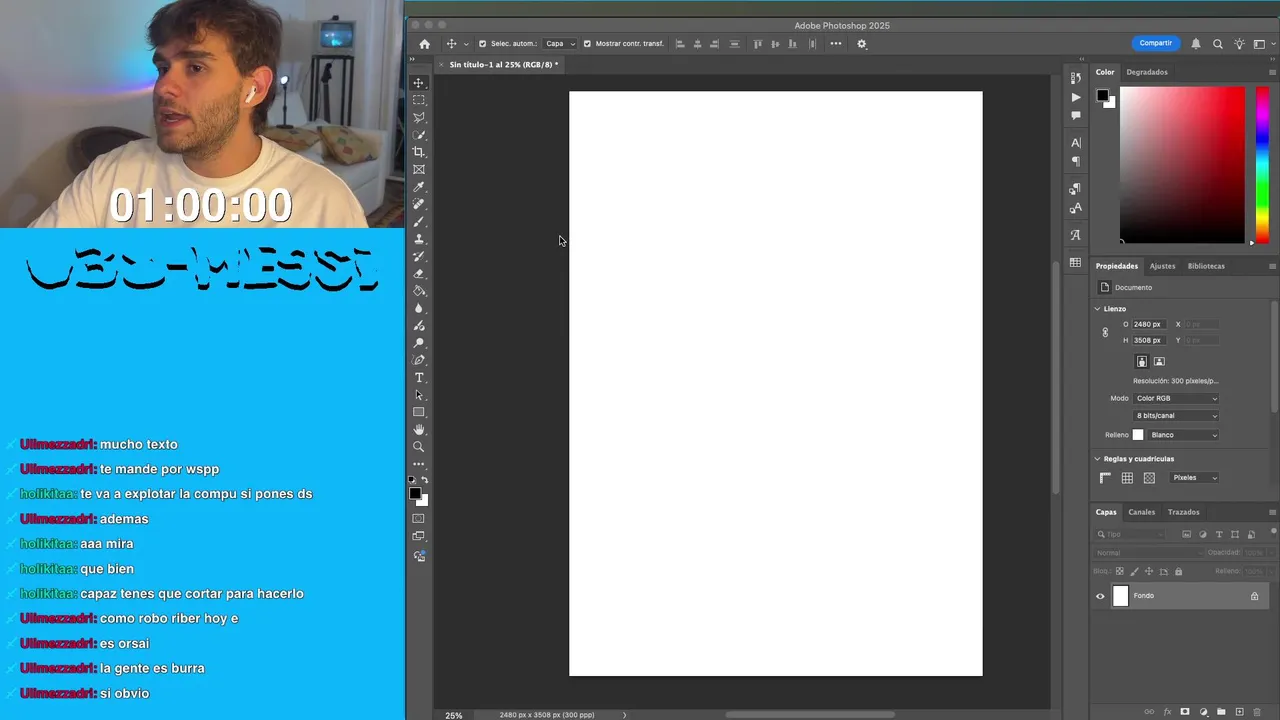Click the Home icon in options bar
Viewport: 1280px width, 720px height.
point(424,44)
